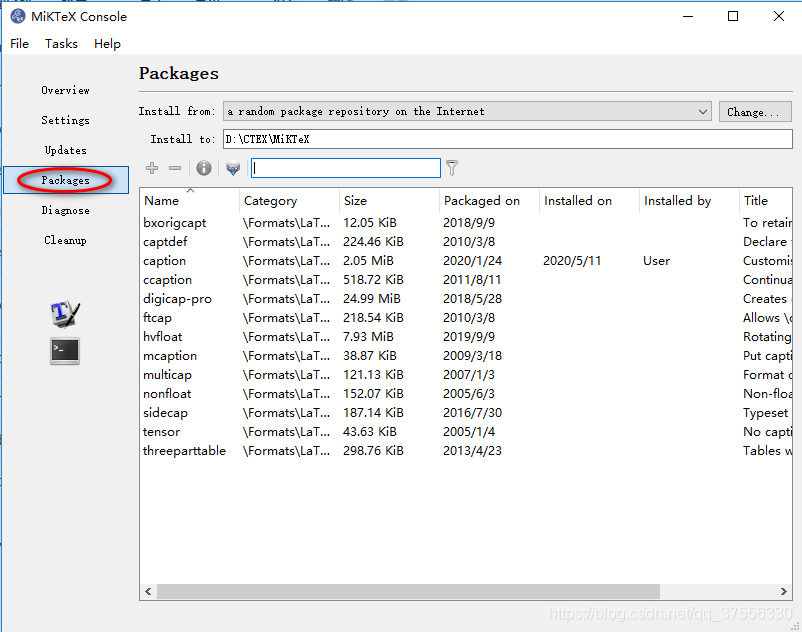Open the Tasks menu

[61, 44]
